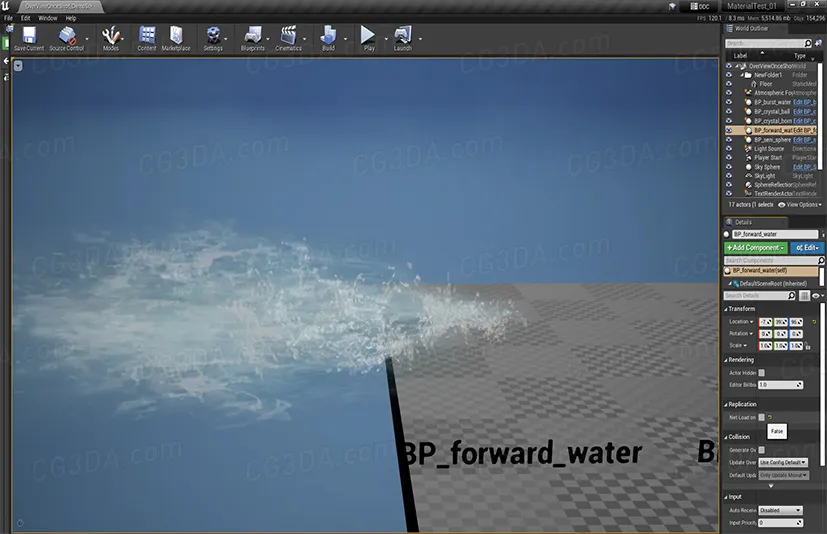The image size is (827, 534).
Task: Enable the Actor Hidden checkbox
Action: pyautogui.click(x=761, y=373)
